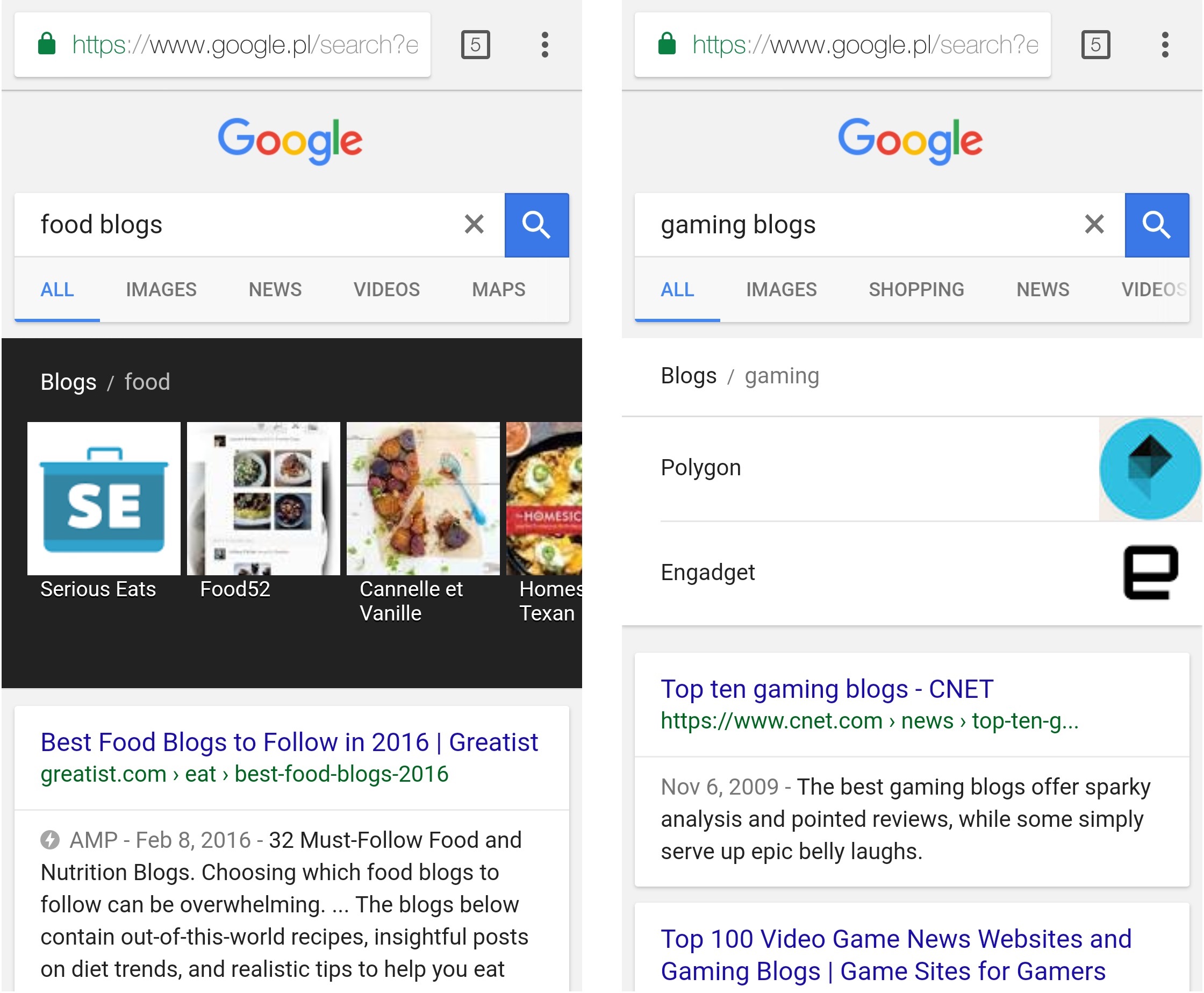Viewport: 1204px width, 993px height.
Task: Switch to SHOPPING tab in gaming results
Action: pyautogui.click(x=916, y=289)
